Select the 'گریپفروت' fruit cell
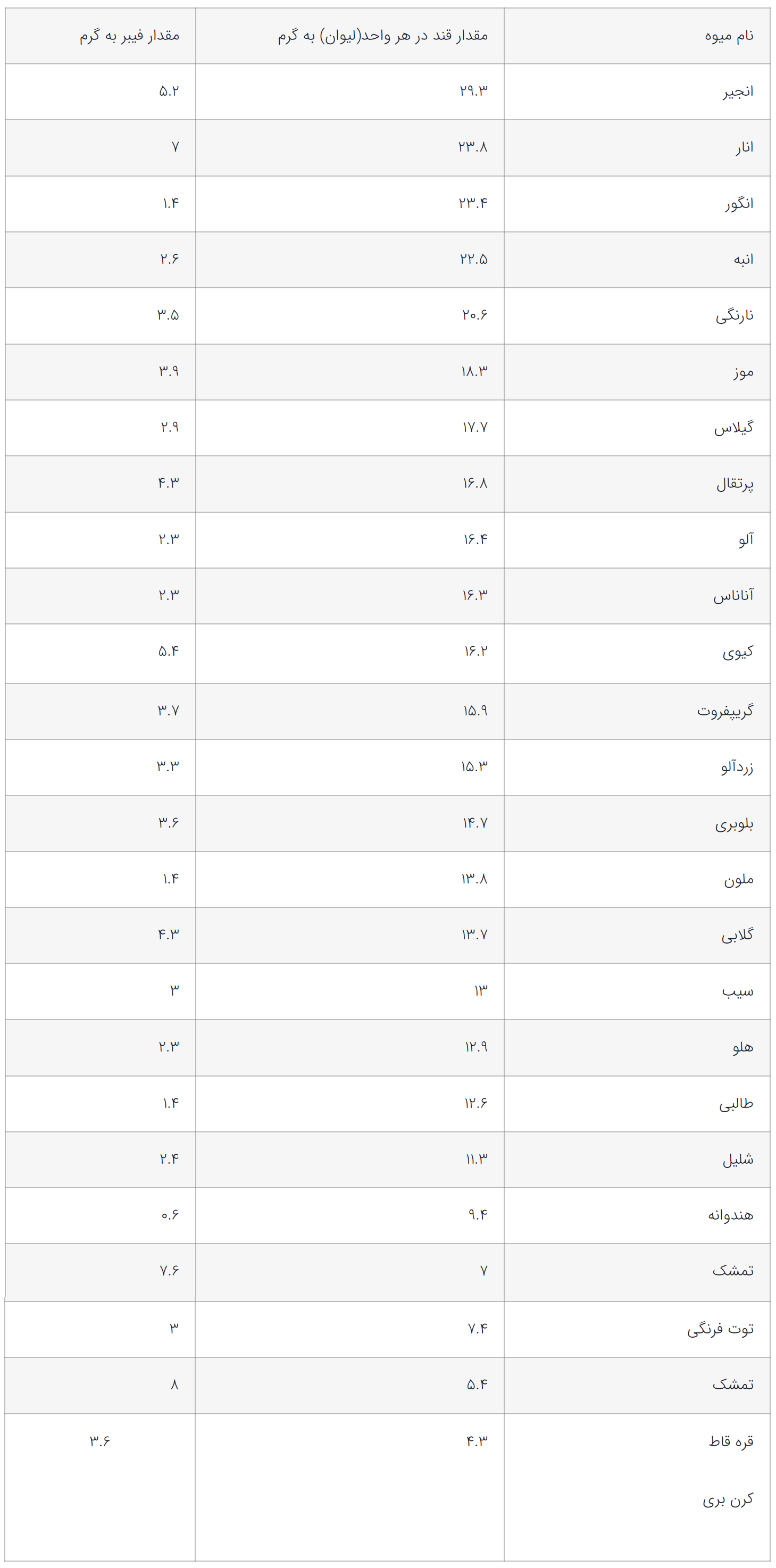This screenshot has width=776, height=1568. [725, 711]
